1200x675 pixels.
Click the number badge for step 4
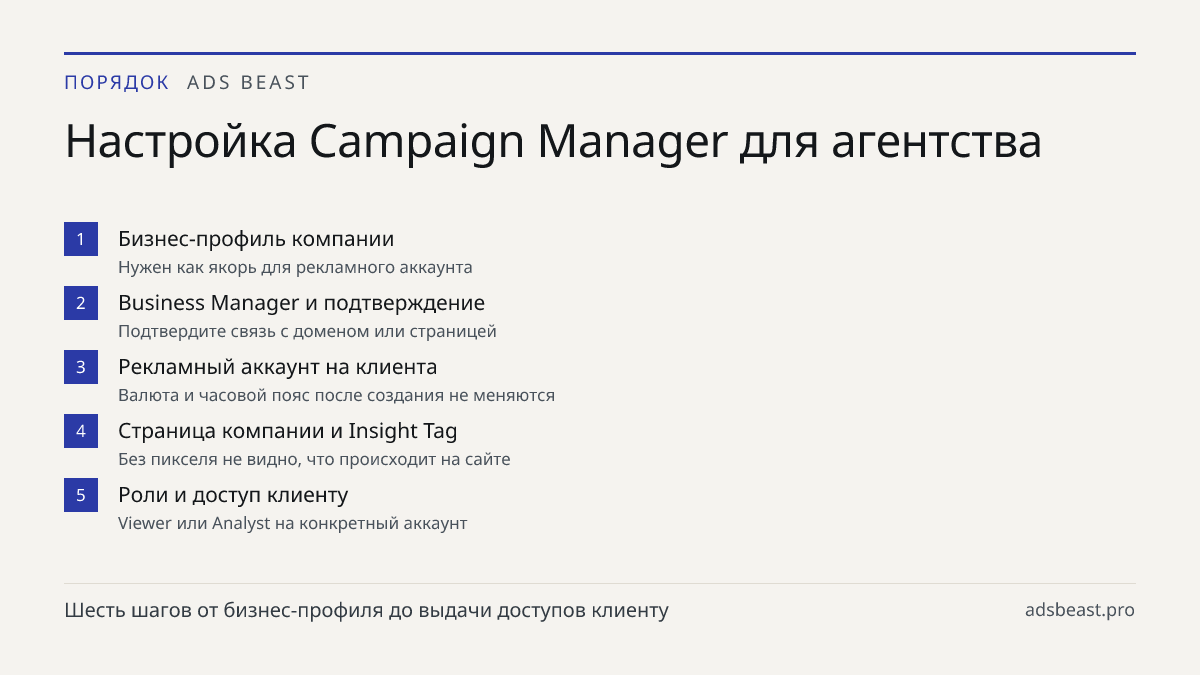[x=81, y=431]
